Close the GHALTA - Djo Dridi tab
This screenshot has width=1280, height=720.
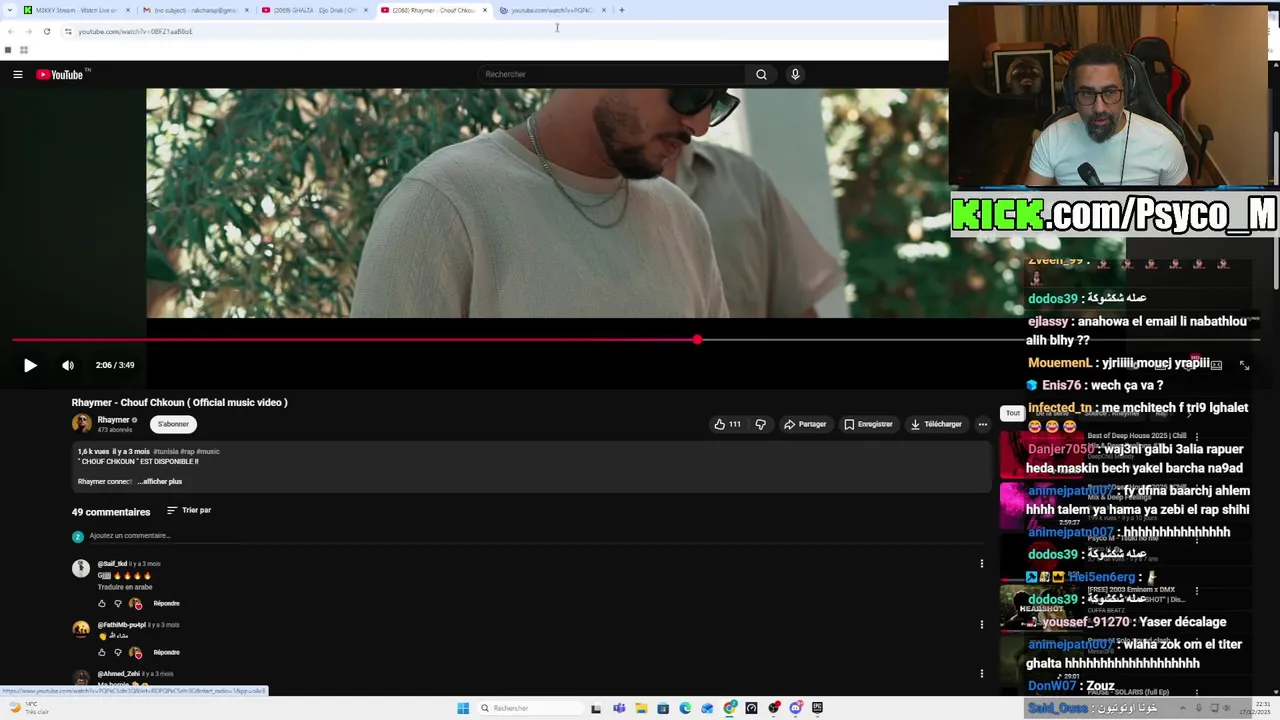tap(365, 10)
